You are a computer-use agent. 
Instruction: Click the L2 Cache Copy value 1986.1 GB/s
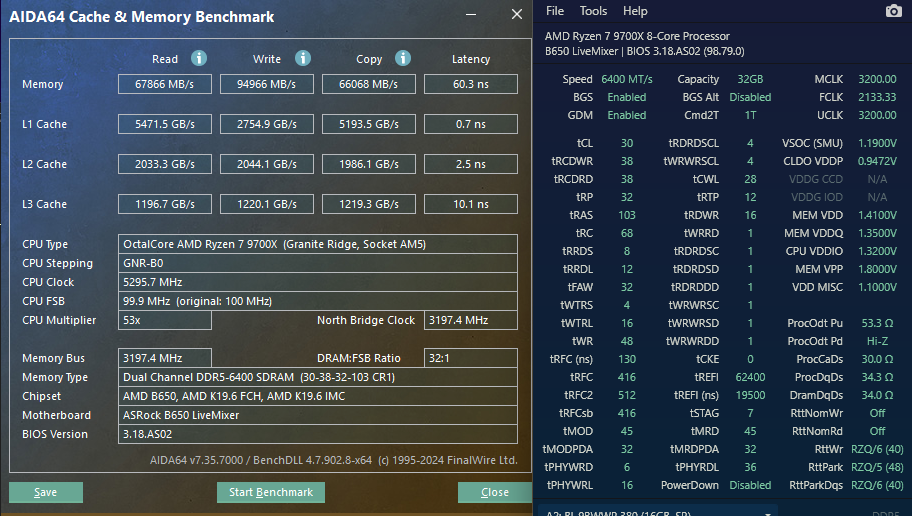click(x=369, y=165)
